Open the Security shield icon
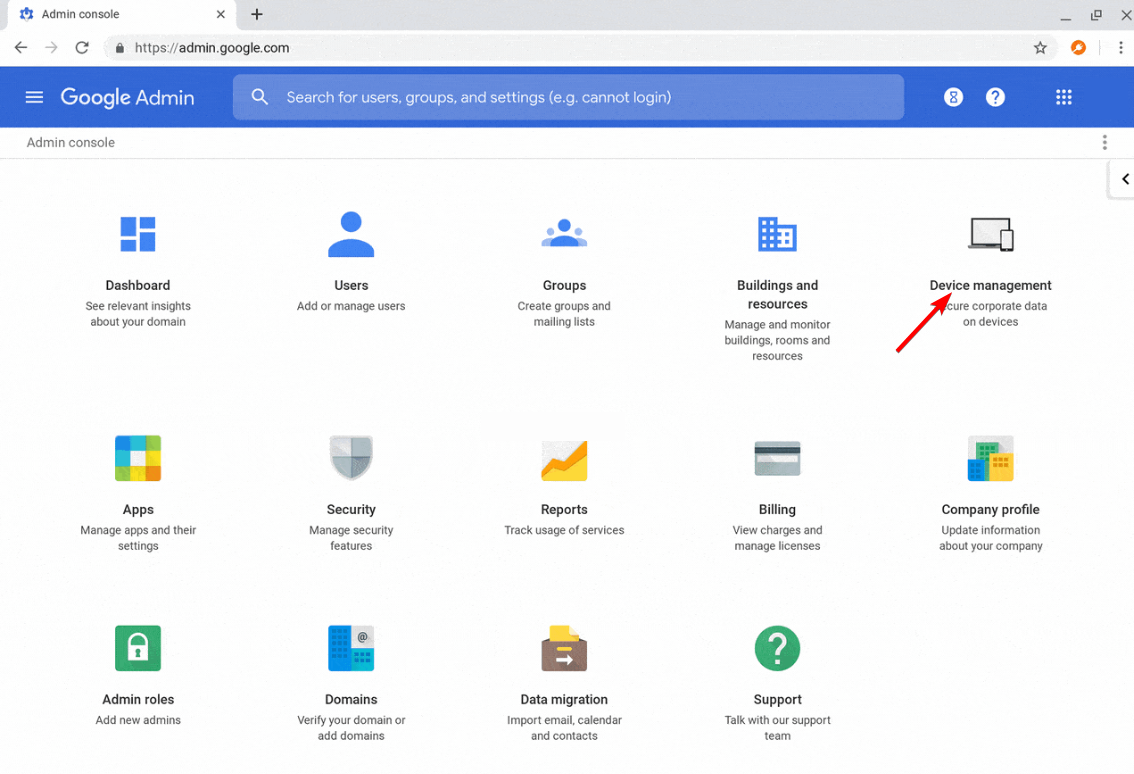The height and width of the screenshot is (774, 1134). pyautogui.click(x=351, y=458)
